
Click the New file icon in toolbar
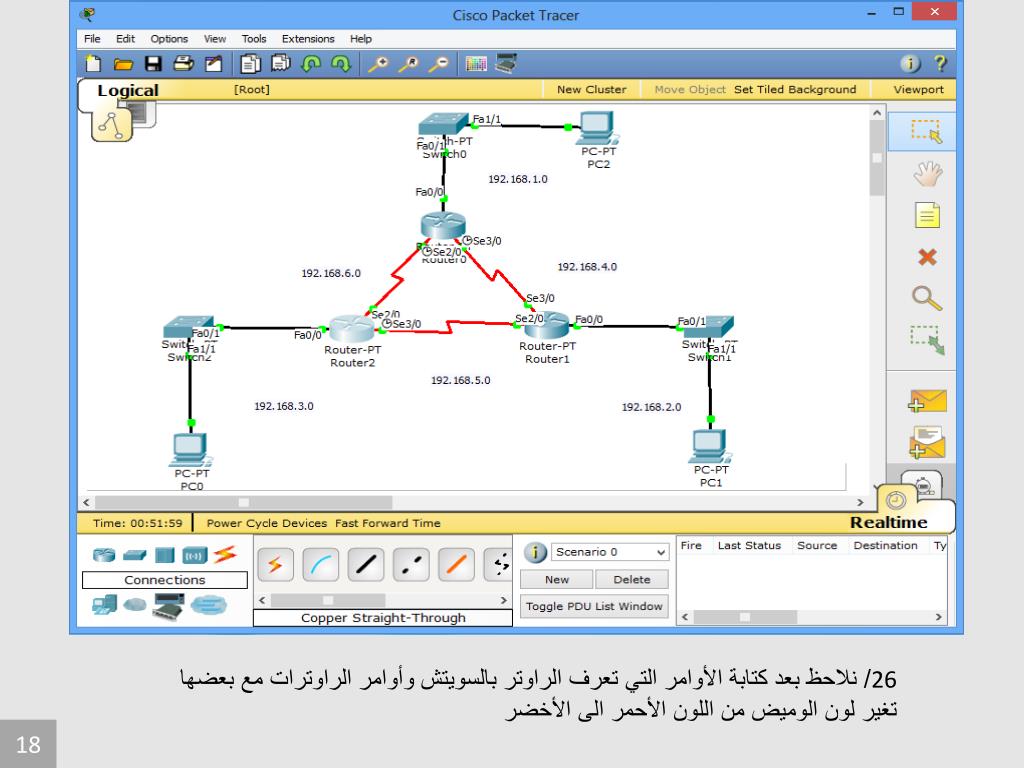93,63
